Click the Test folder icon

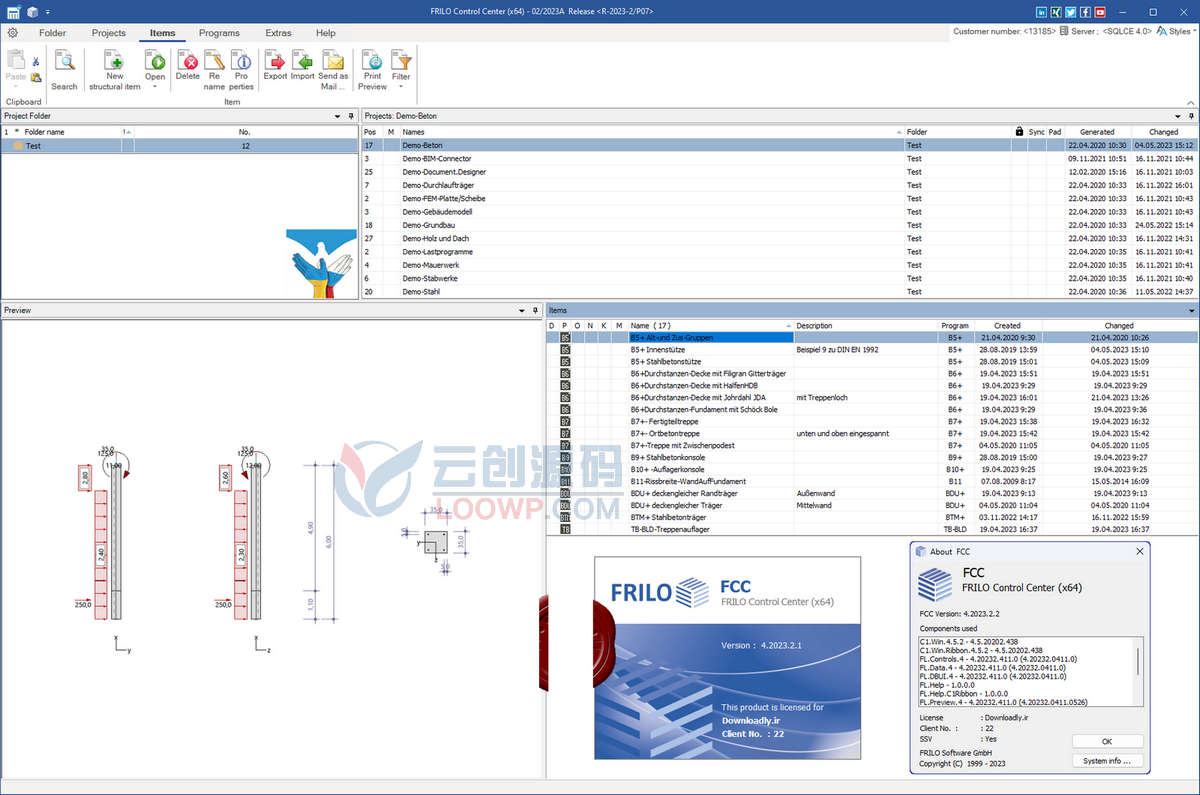coord(18,146)
